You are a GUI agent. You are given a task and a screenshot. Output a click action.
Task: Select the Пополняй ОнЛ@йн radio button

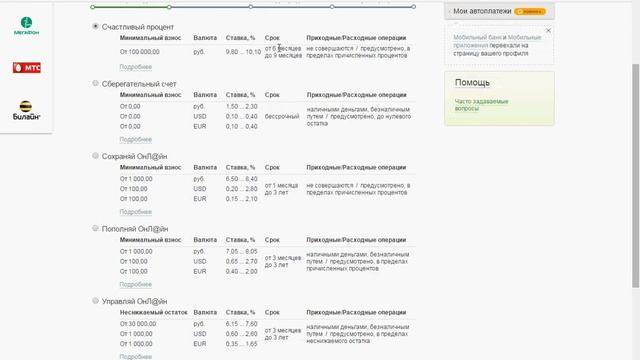(95, 228)
